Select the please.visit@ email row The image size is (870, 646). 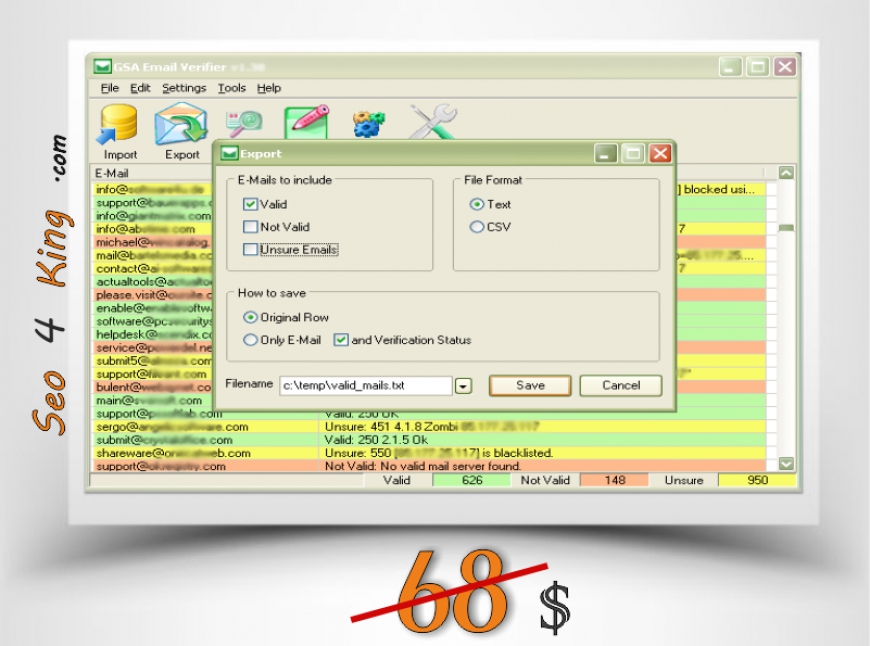[153, 295]
